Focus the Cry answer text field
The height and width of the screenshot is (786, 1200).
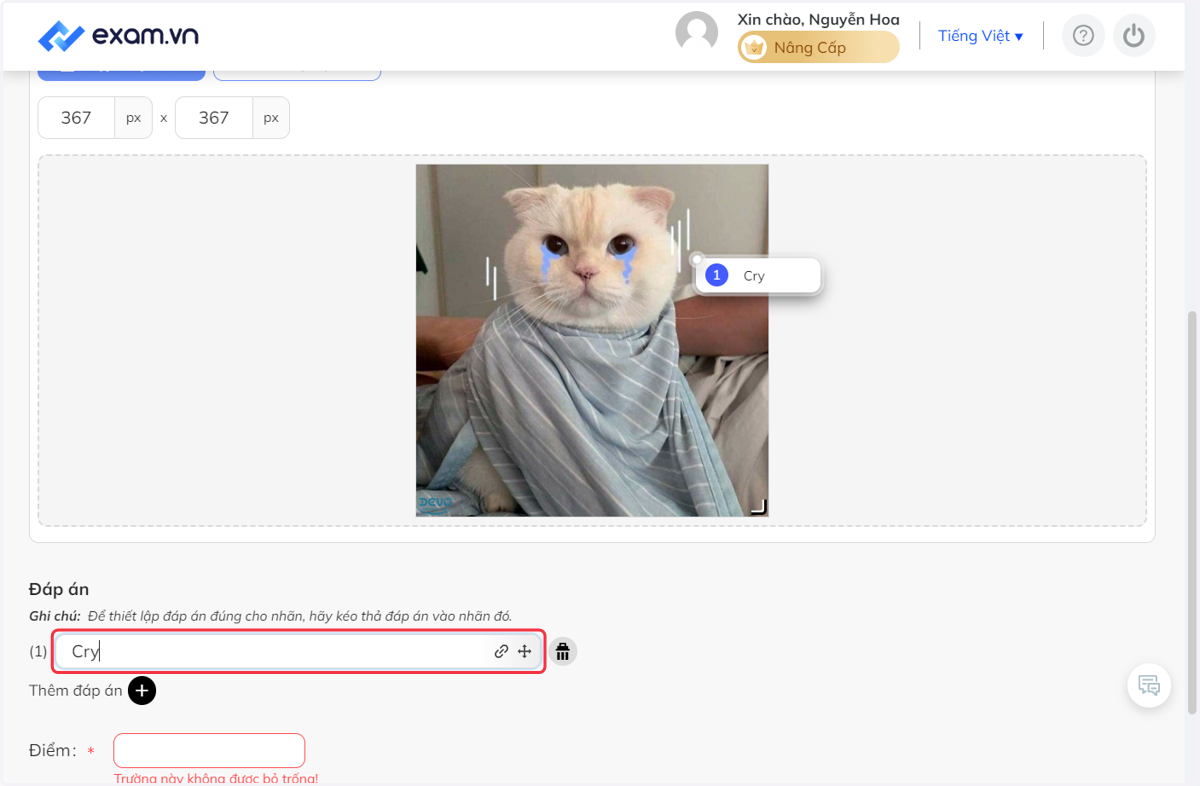298,651
